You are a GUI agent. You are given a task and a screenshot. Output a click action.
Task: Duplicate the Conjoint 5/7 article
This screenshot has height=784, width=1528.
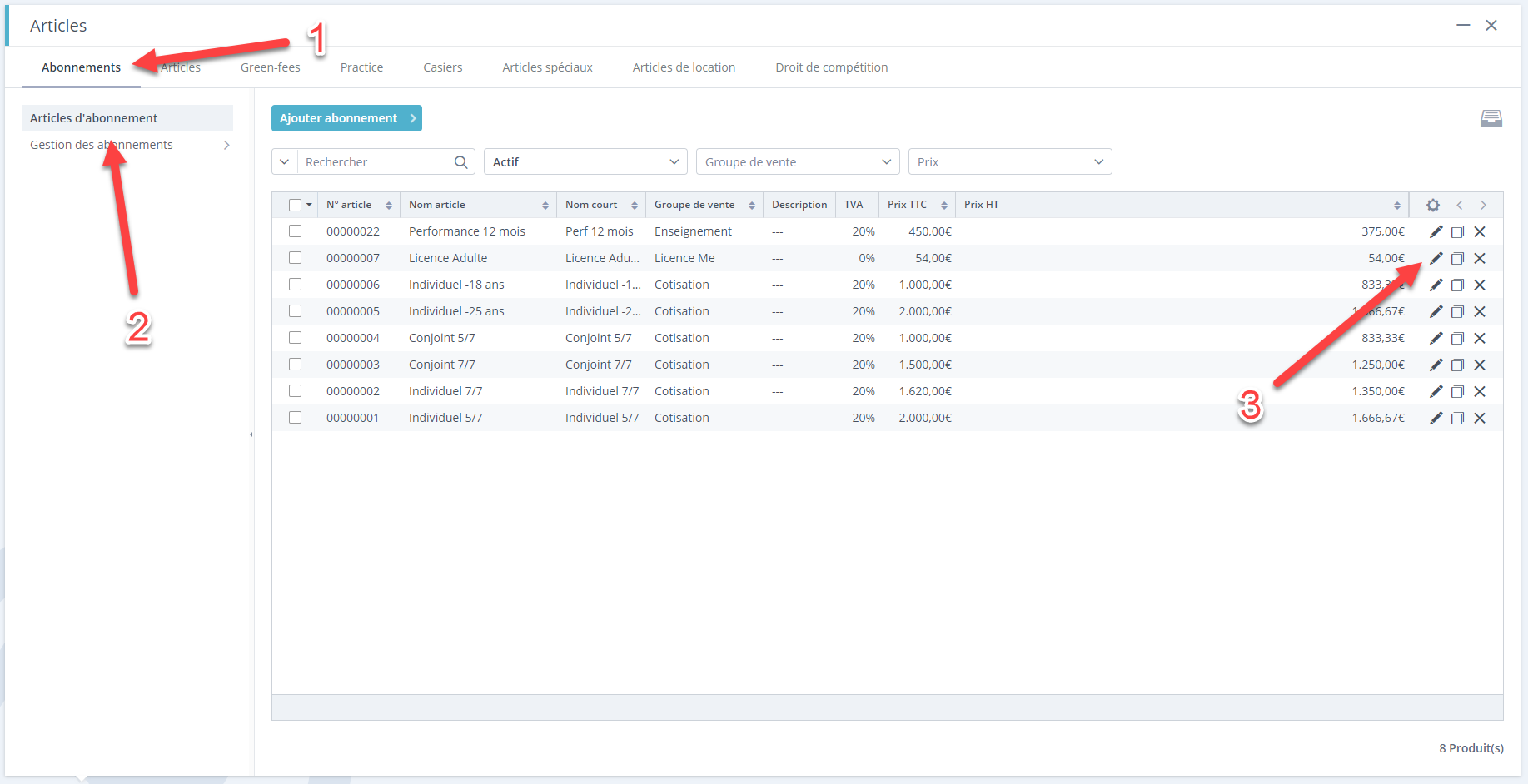click(x=1457, y=338)
